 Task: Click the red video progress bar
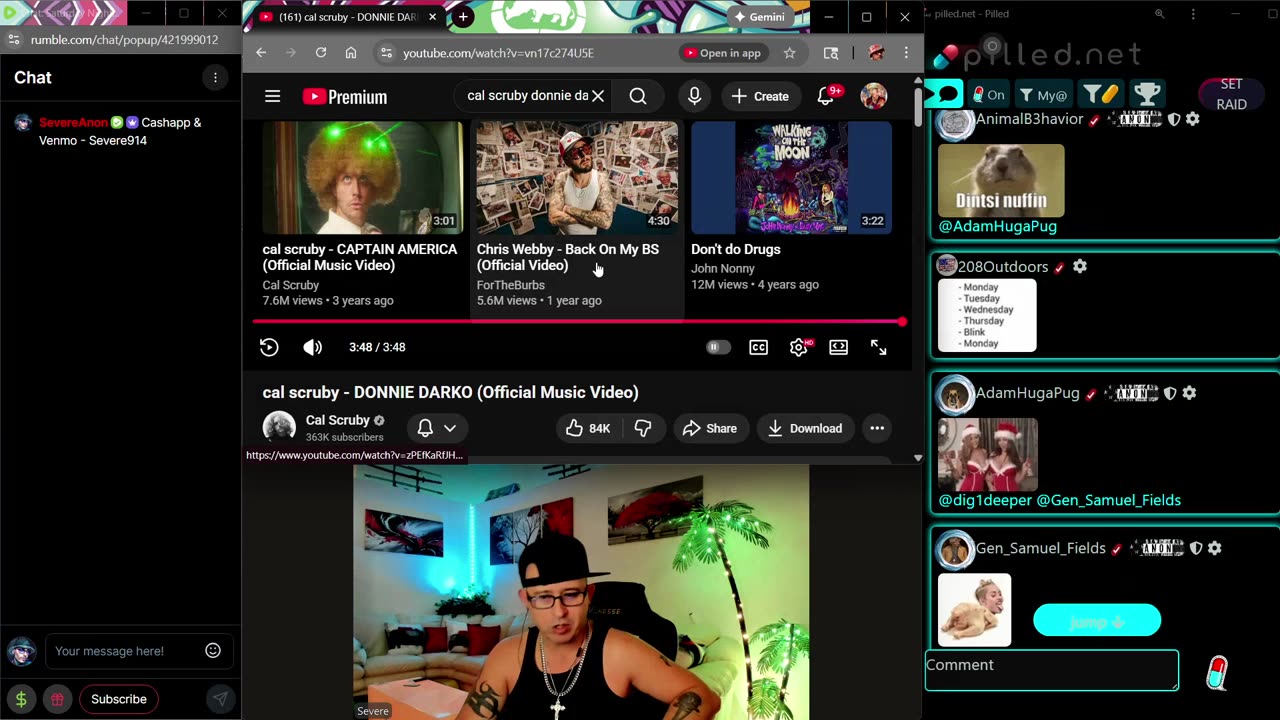pyautogui.click(x=578, y=322)
